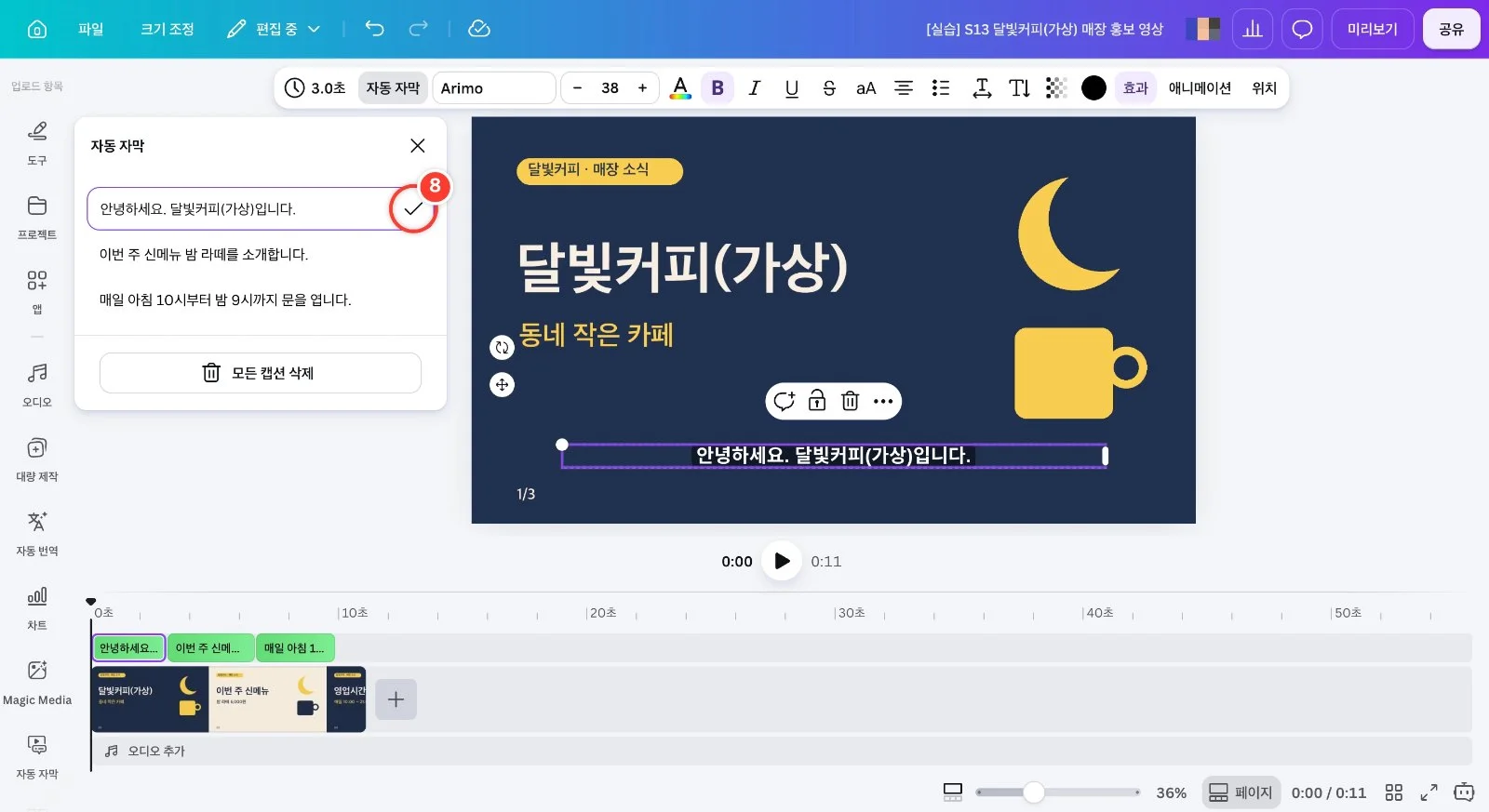Toggle italic formatting

pyautogui.click(x=755, y=87)
